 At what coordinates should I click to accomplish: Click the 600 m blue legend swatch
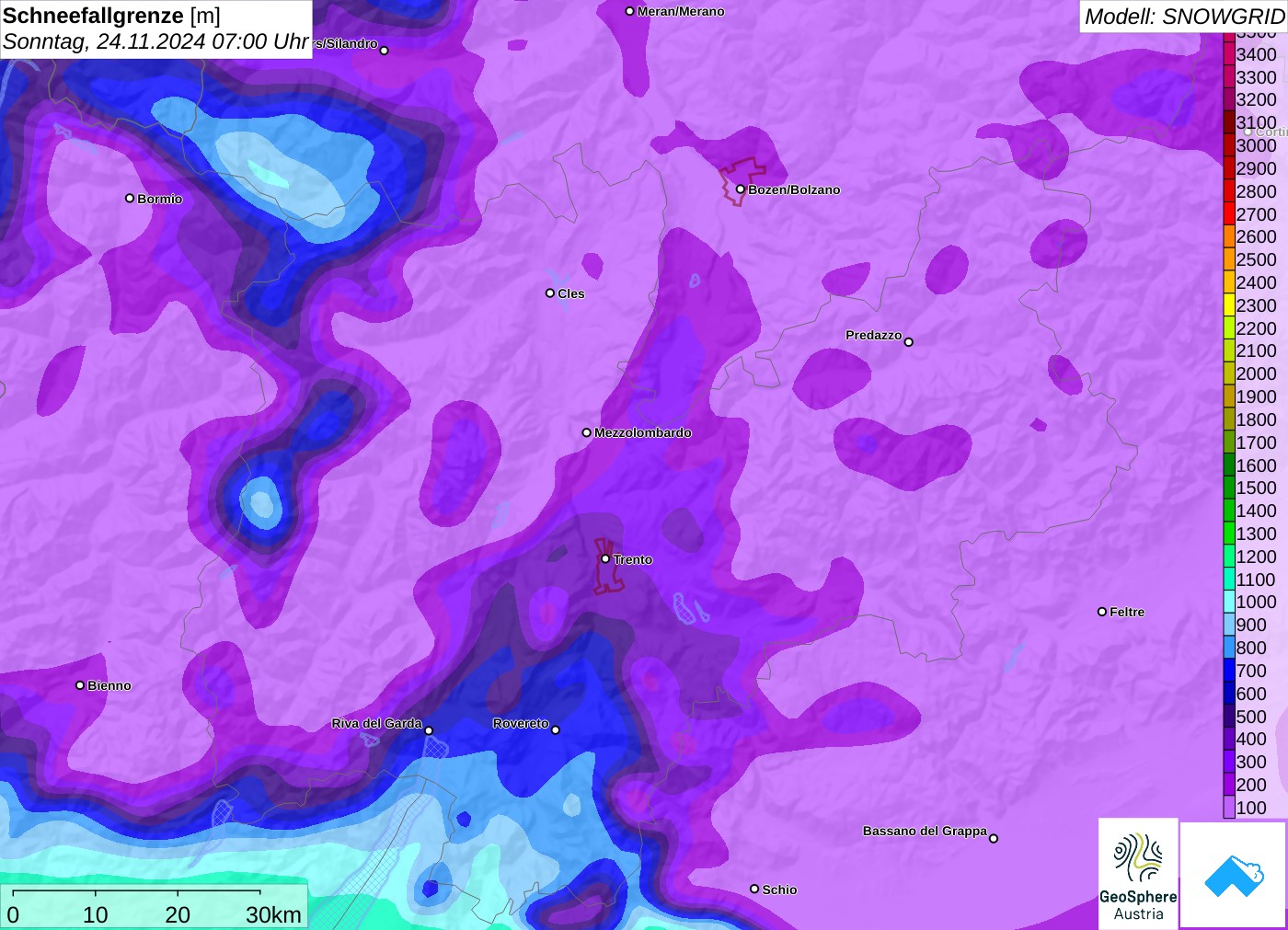1229,694
